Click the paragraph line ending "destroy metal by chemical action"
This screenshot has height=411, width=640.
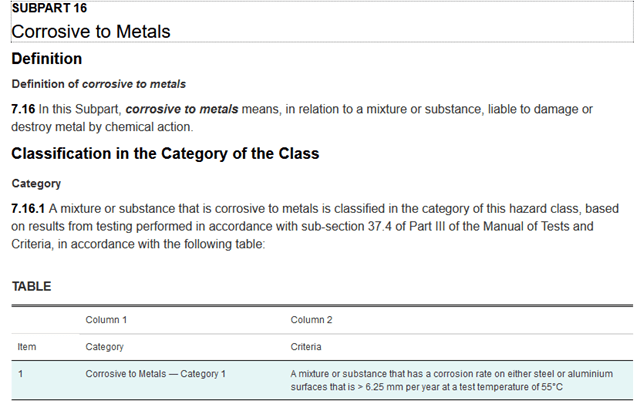(x=102, y=127)
